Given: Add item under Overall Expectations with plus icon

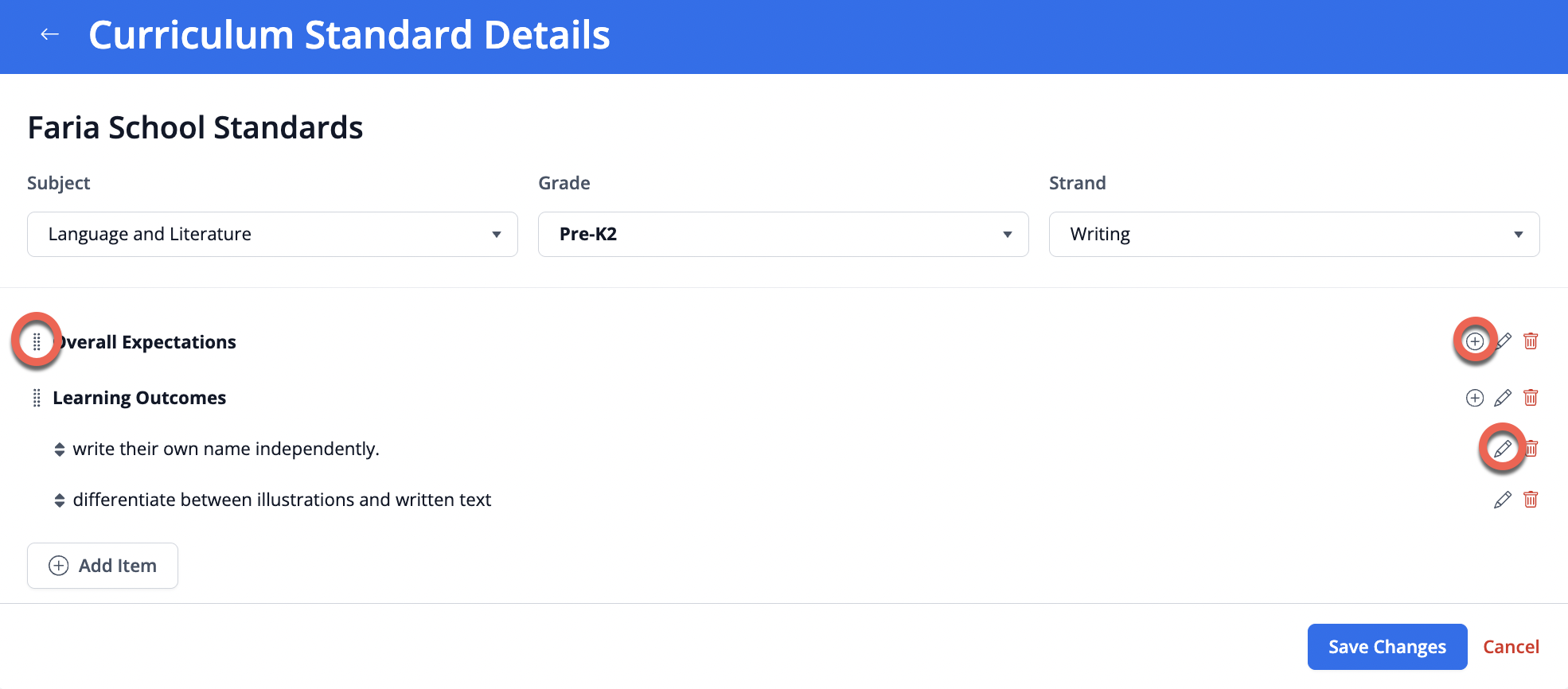Looking at the screenshot, I should click(1474, 341).
